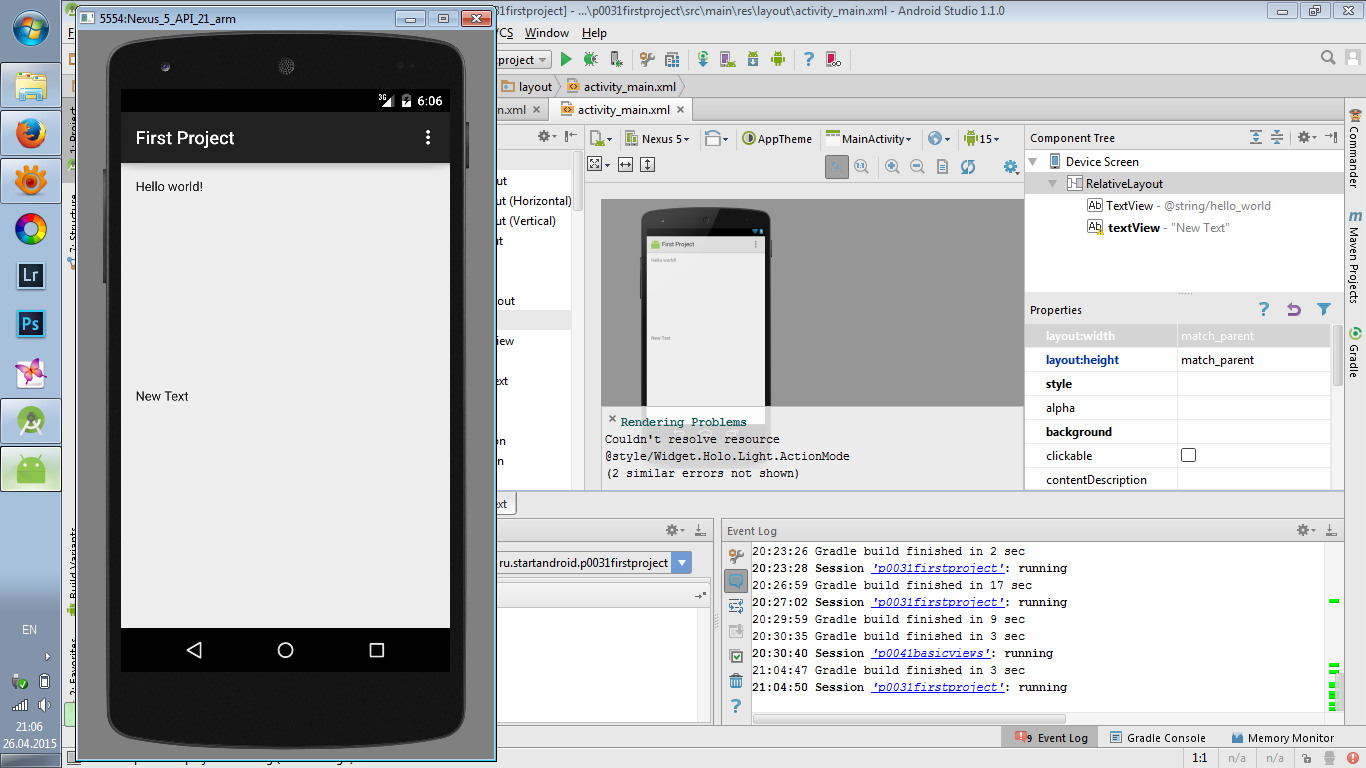The width and height of the screenshot is (1366, 768).
Task: Open locale globe dropdown
Action: (939, 139)
